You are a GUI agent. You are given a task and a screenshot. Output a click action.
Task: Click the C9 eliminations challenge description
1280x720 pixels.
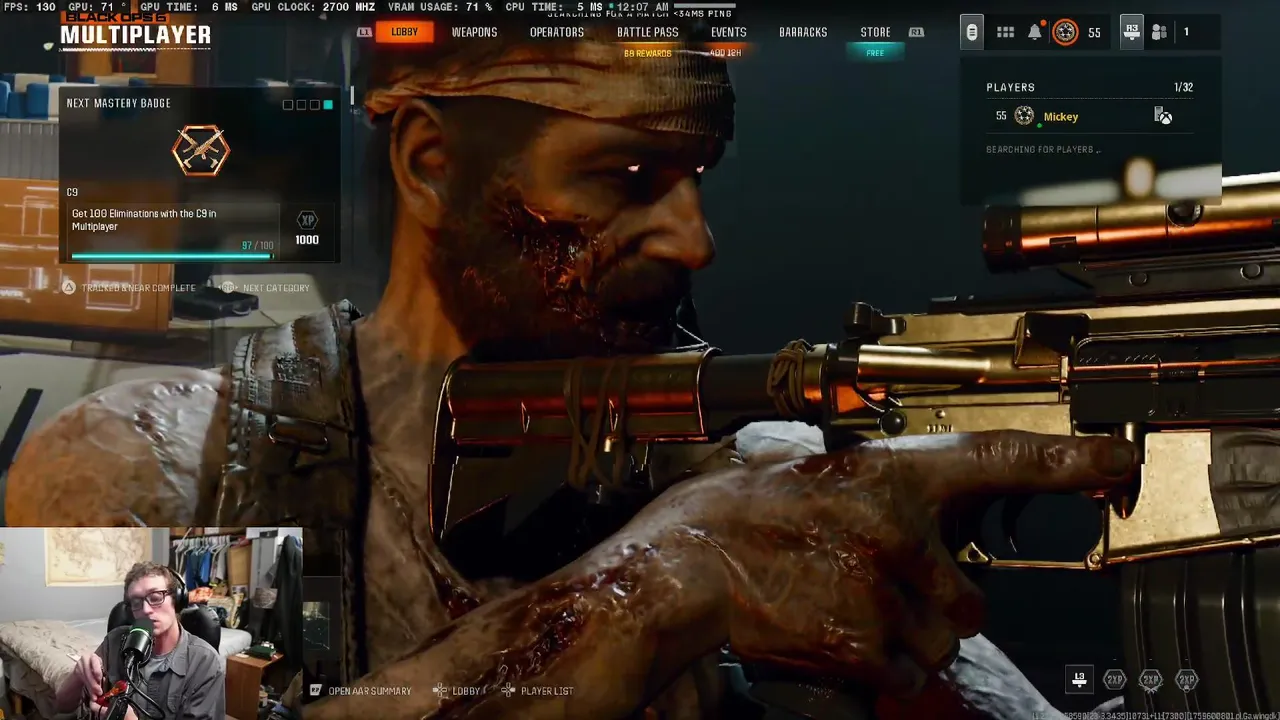(x=144, y=220)
